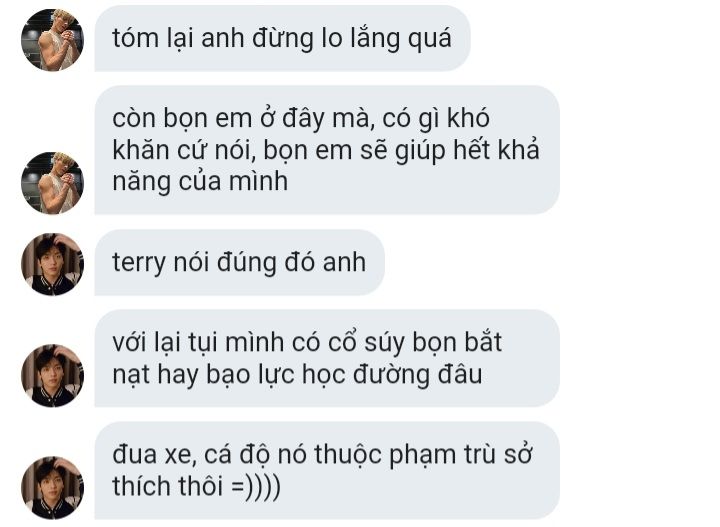Open avatar beside "tóm lại anh đừng lo lắng quá"
The height and width of the screenshot is (527, 720).
pyautogui.click(x=52, y=40)
